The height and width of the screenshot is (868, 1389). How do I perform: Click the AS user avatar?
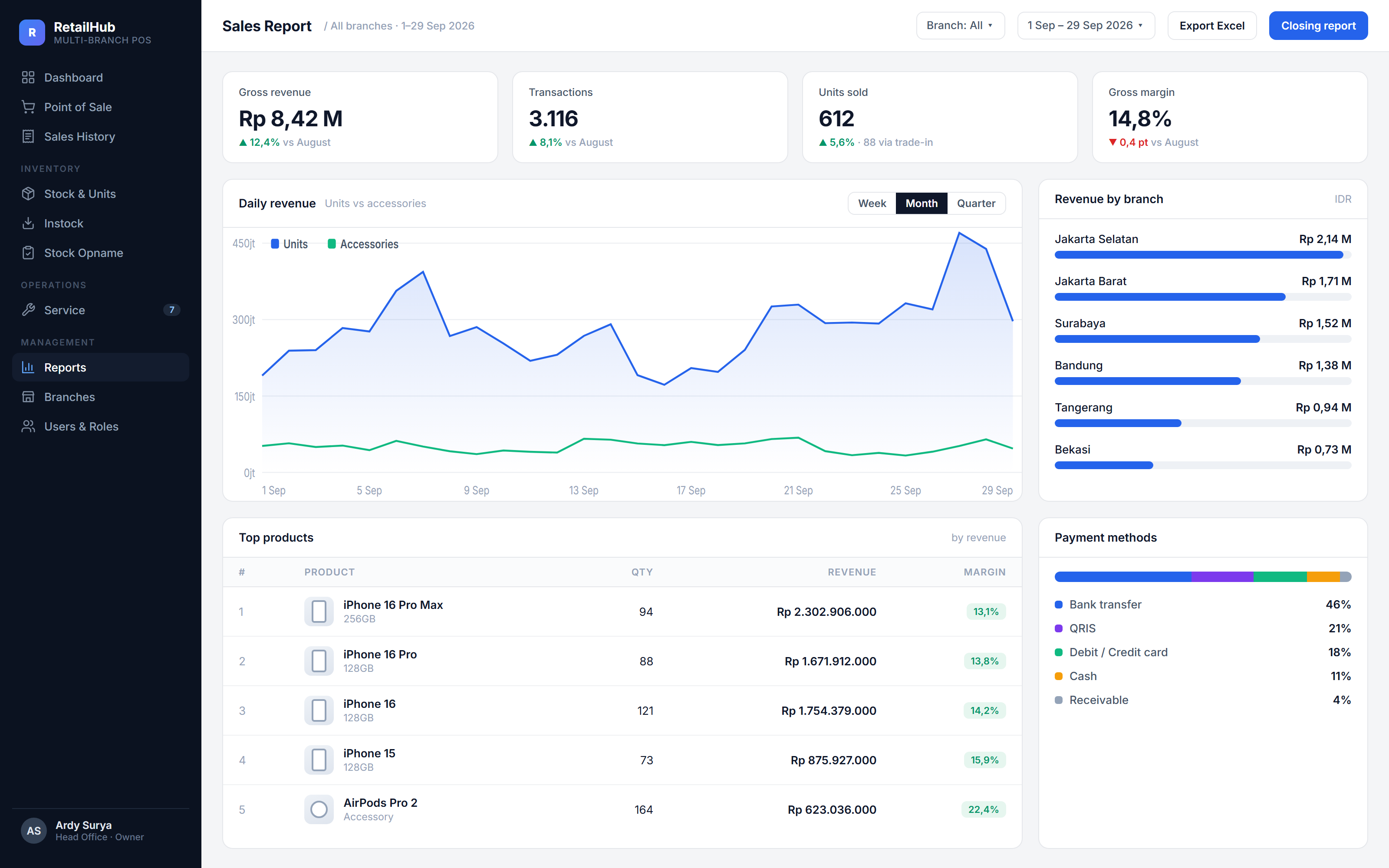pyautogui.click(x=34, y=831)
